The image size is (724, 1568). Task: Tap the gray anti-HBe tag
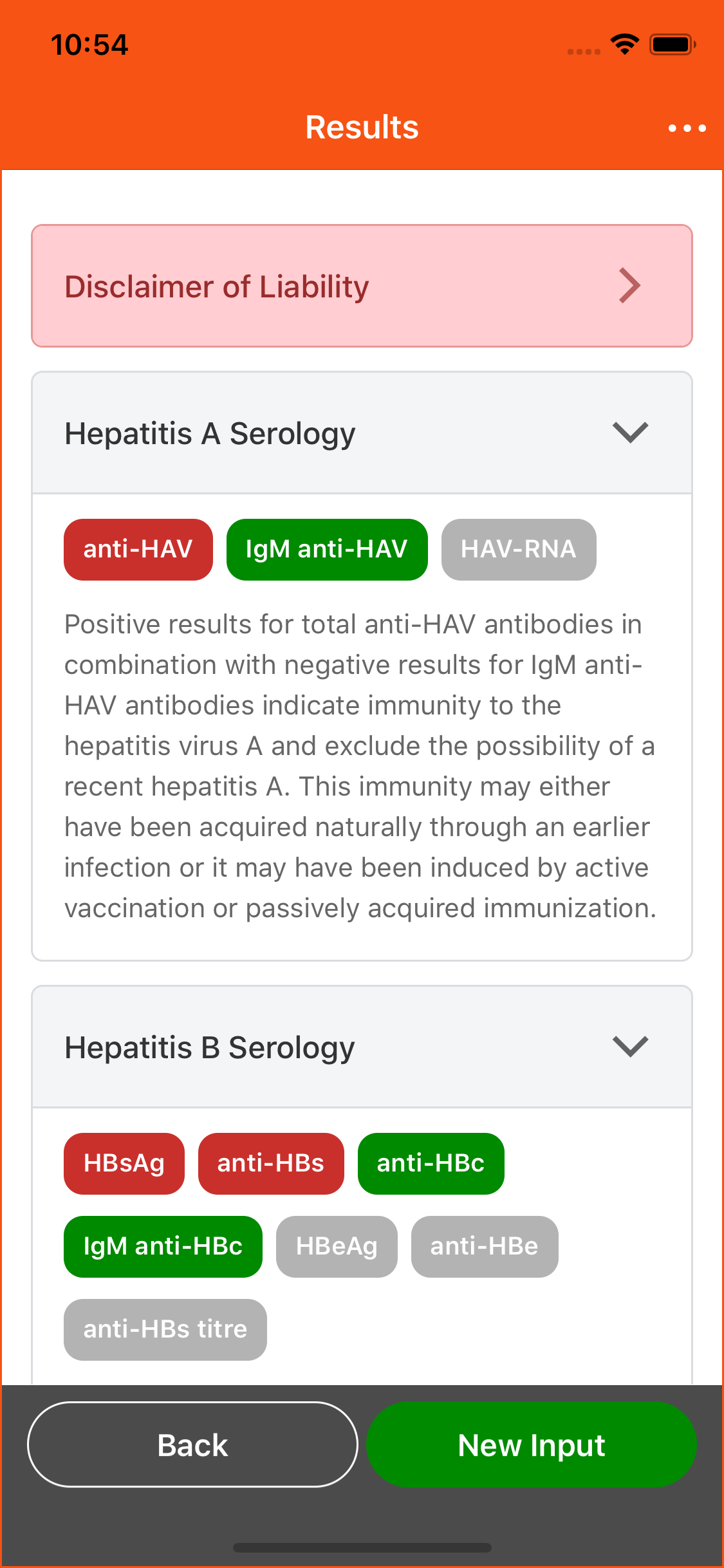coord(484,1246)
